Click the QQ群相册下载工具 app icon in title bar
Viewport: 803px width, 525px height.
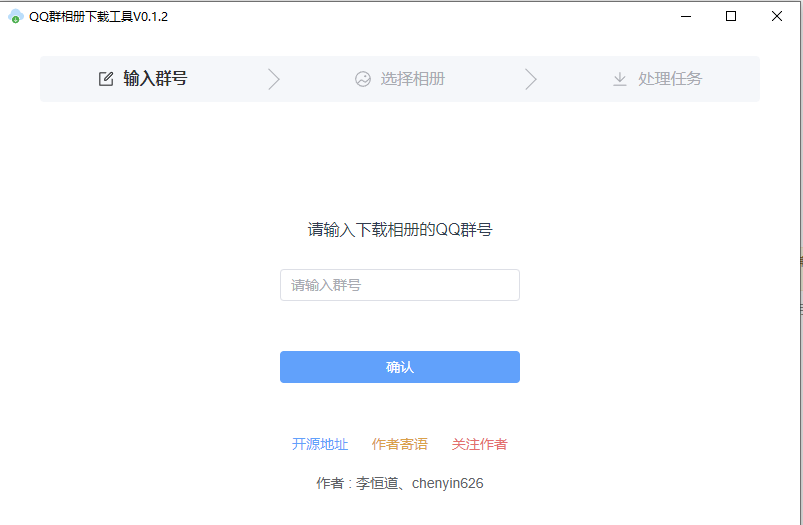click(15, 16)
